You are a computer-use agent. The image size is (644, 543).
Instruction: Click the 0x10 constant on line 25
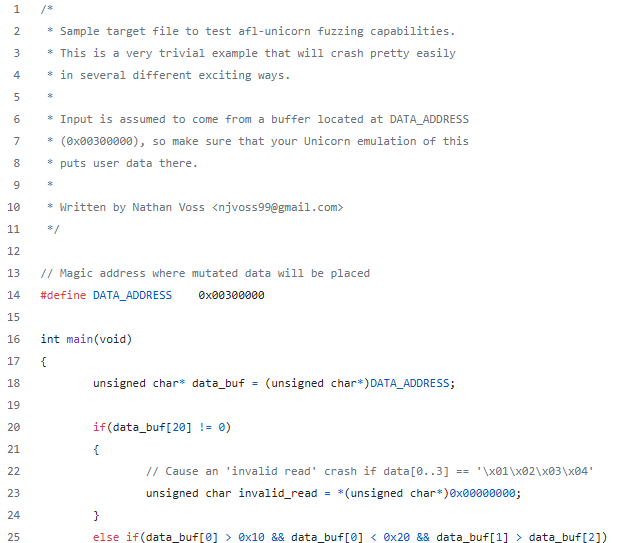point(251,537)
